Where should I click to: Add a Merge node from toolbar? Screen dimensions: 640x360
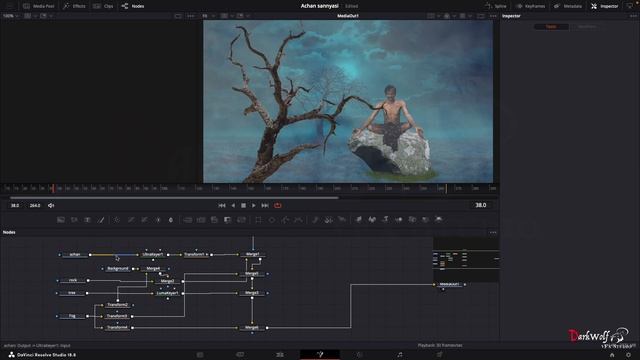click(188, 220)
